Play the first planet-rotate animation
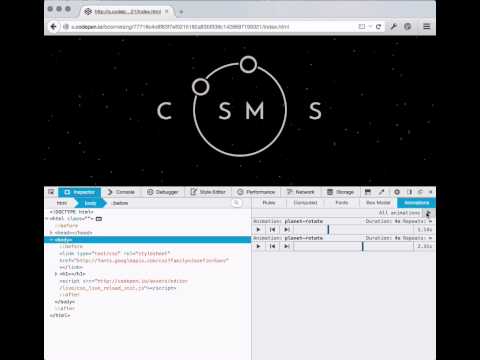The width and height of the screenshot is (480, 360). [x=258, y=229]
